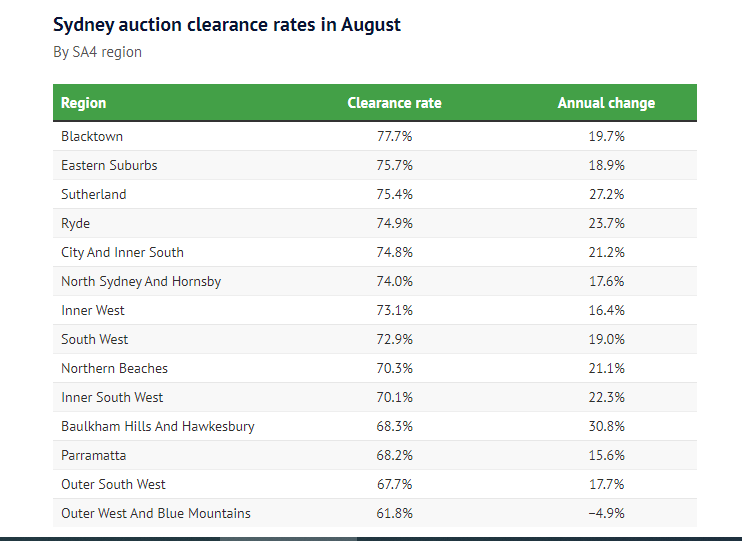Image resolution: width=742 pixels, height=541 pixels.
Task: Click the Blacktown region cell
Action: pyautogui.click(x=92, y=136)
